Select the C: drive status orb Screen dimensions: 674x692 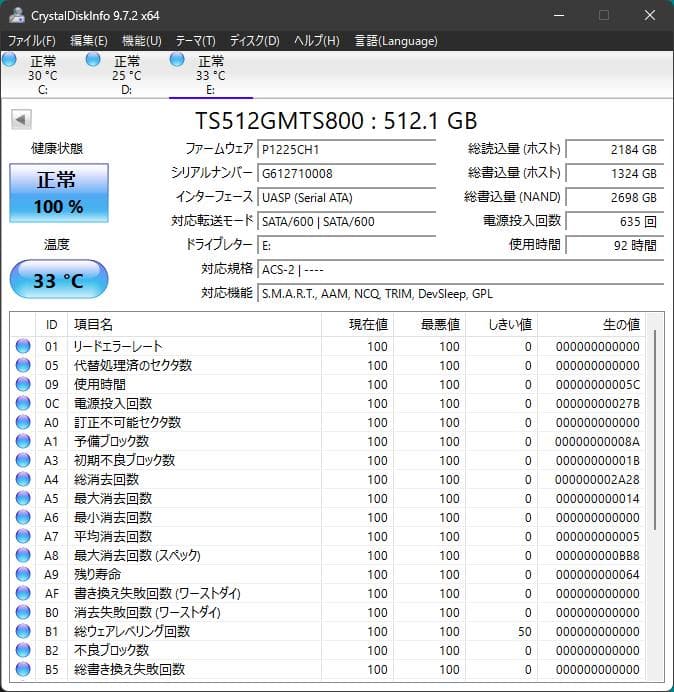pos(9,59)
